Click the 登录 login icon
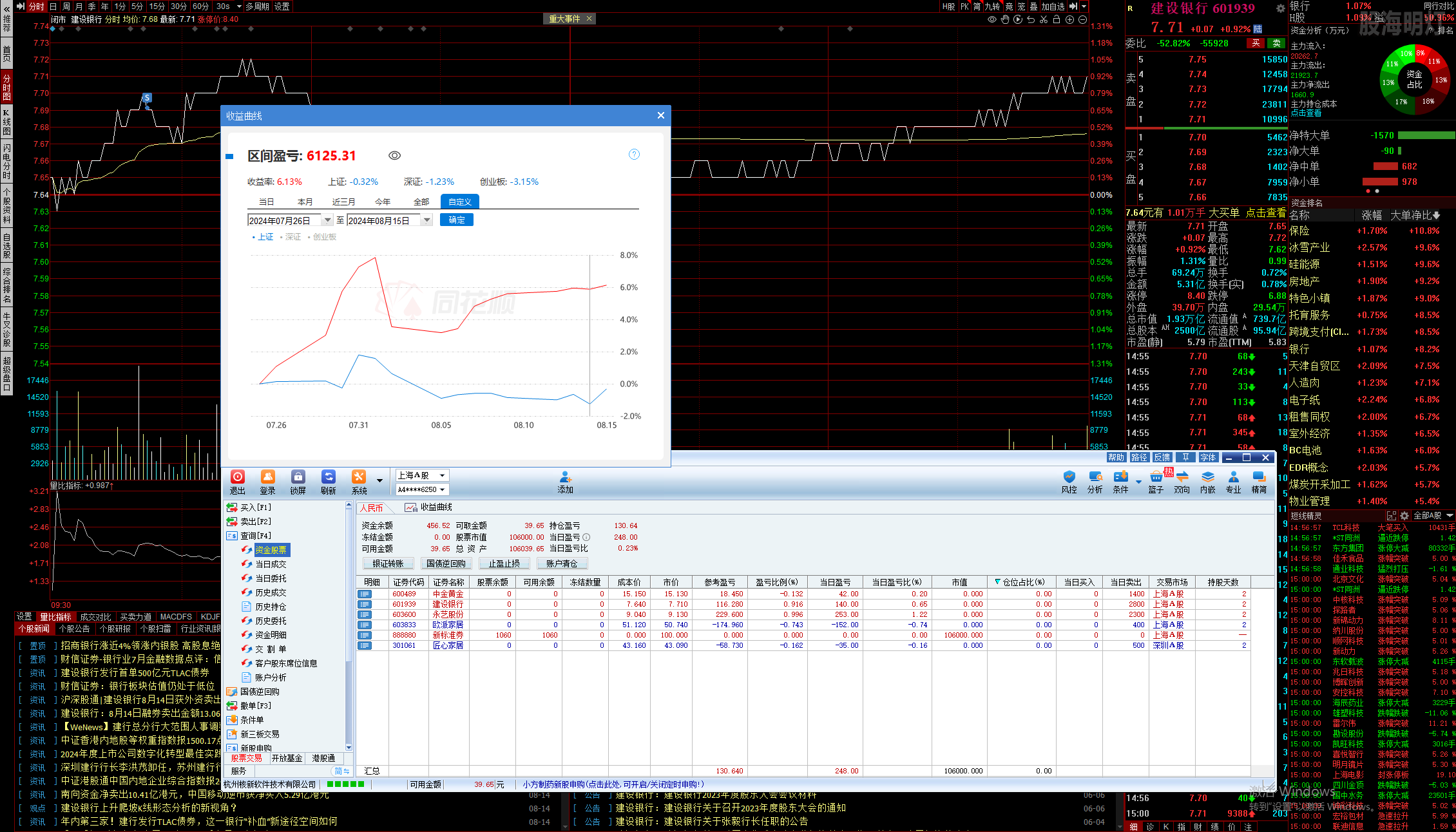Viewport: 1456px width, 832px height. 267,482
